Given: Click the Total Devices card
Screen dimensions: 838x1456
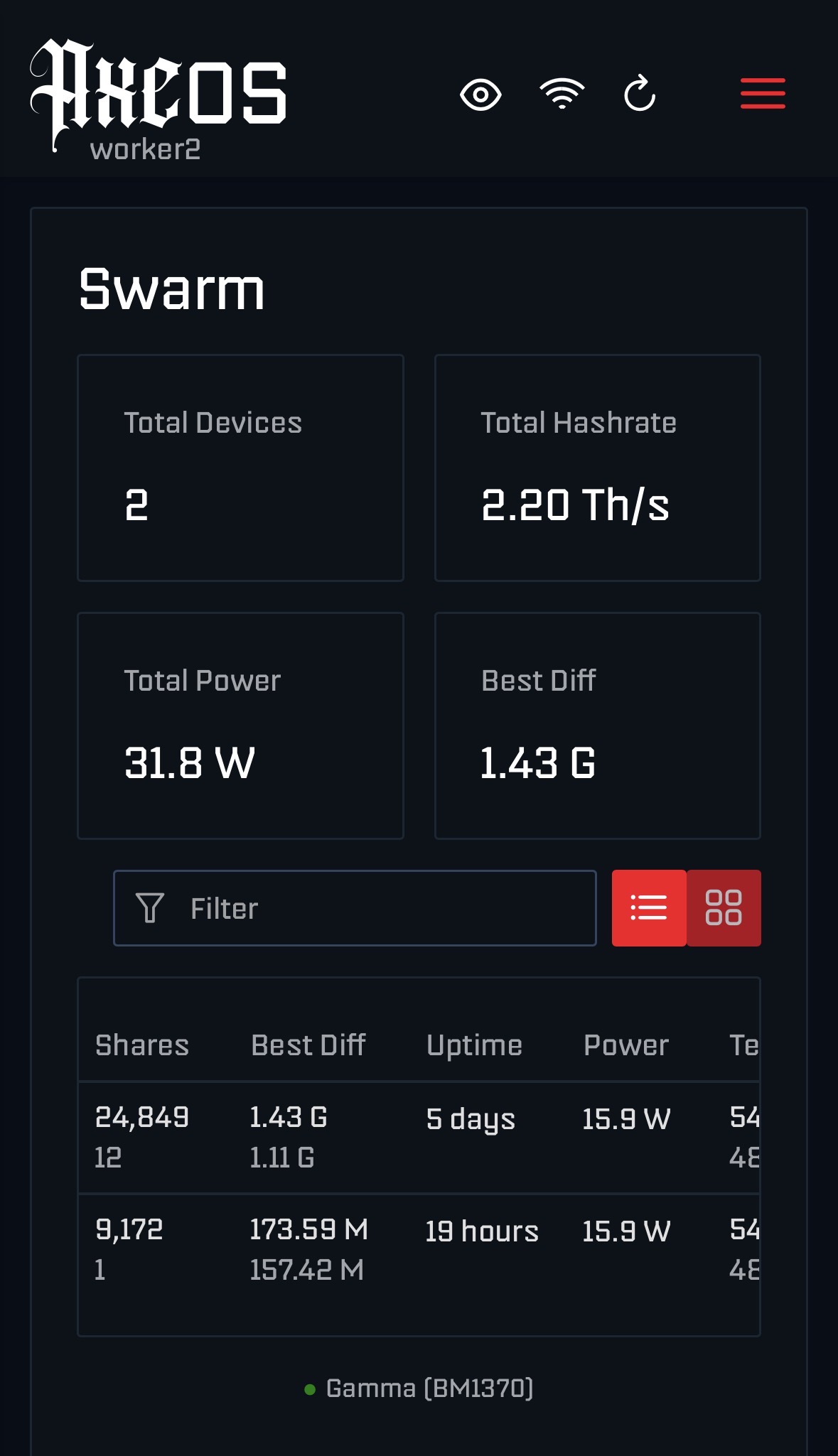Looking at the screenshot, I should point(240,468).
